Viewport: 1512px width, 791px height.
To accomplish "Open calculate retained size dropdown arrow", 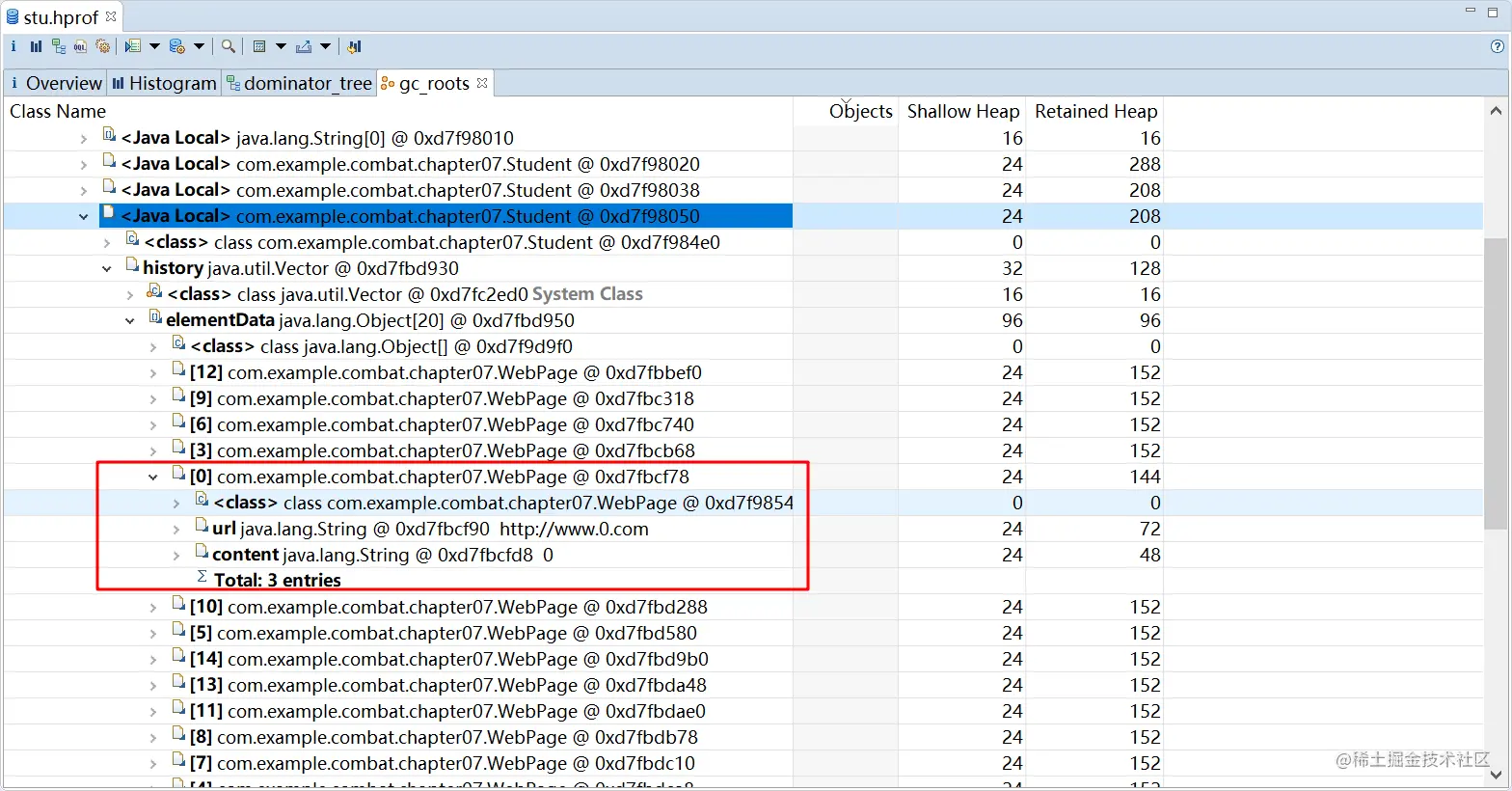I will click(281, 46).
